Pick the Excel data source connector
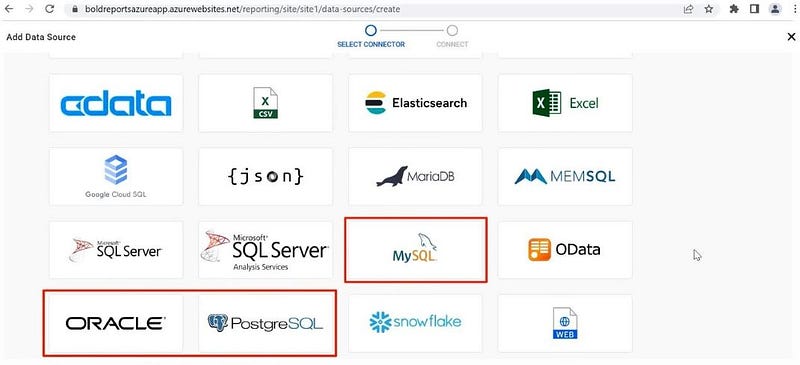The height and width of the screenshot is (365, 800). (565, 103)
